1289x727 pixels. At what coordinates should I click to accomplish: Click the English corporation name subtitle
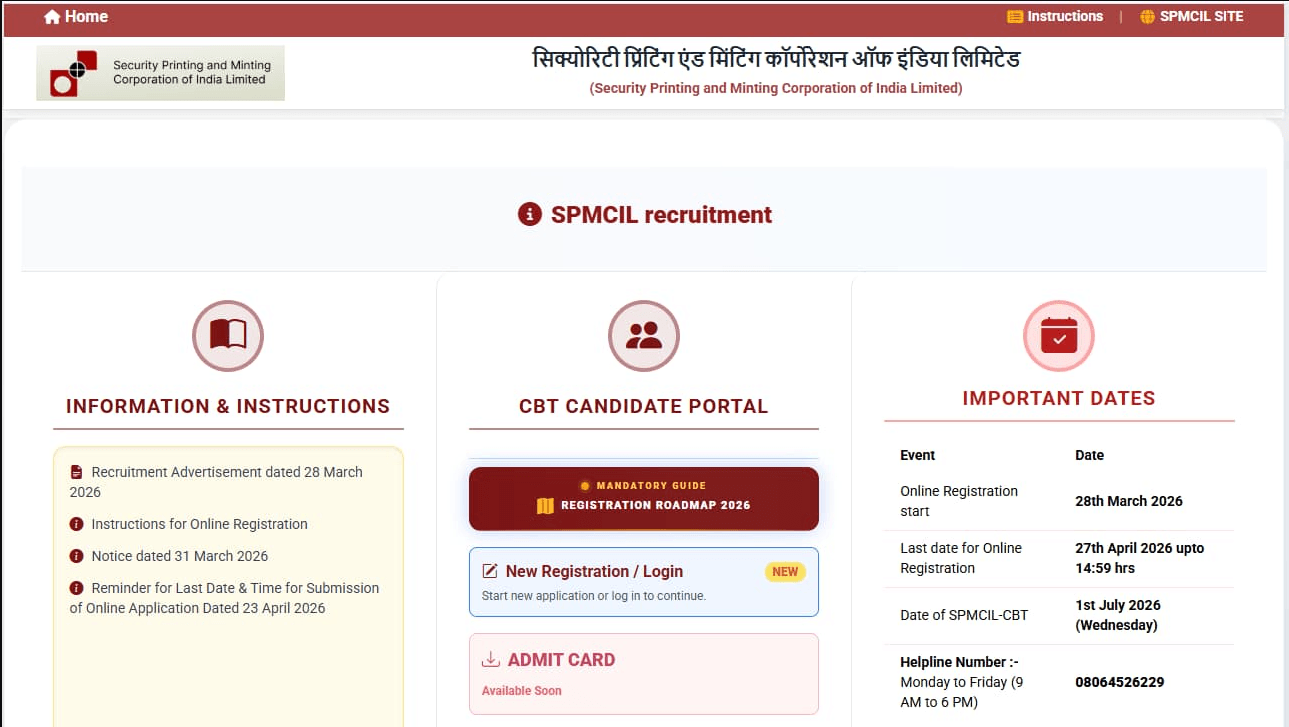click(776, 88)
